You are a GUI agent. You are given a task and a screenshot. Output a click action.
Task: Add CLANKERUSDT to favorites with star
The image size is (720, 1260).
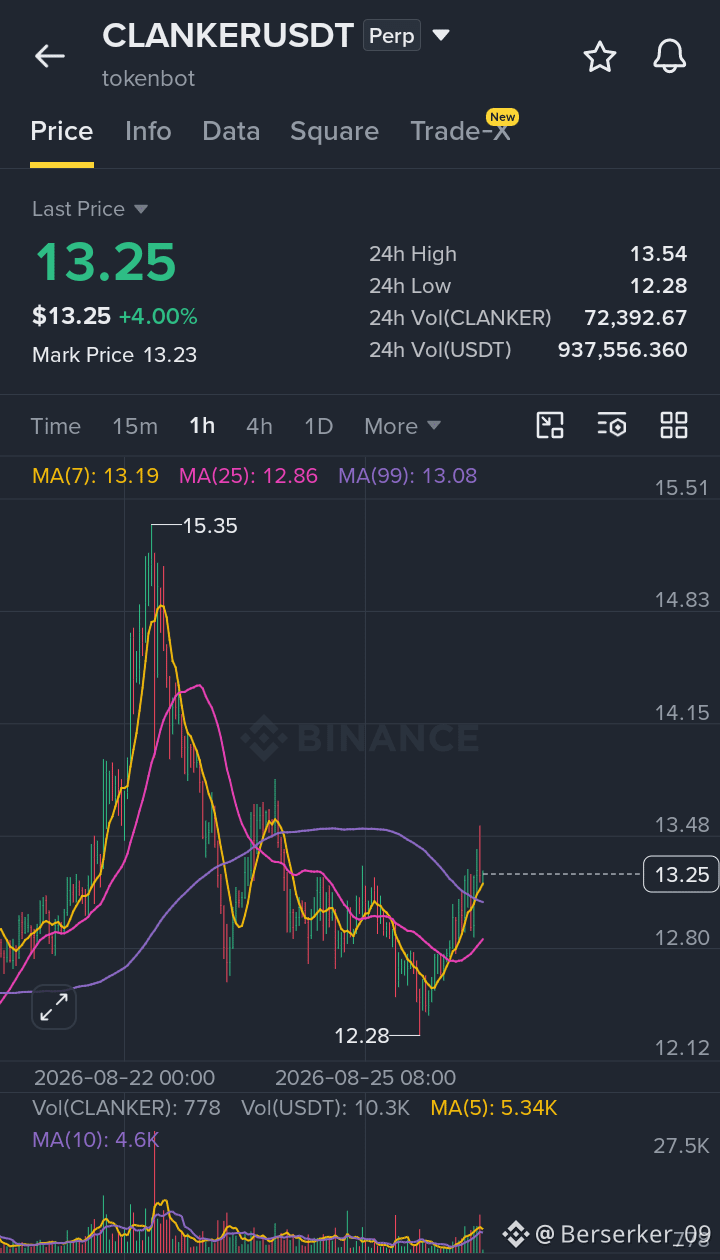(600, 57)
